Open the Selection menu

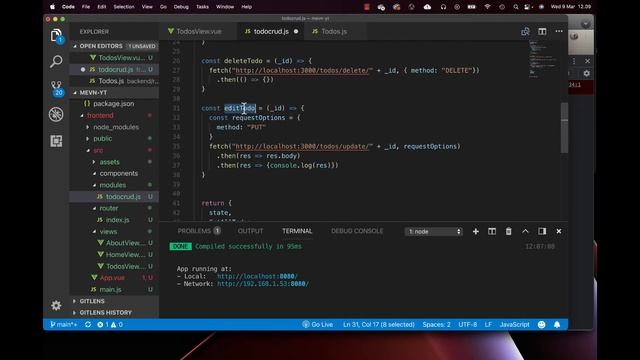124,7
